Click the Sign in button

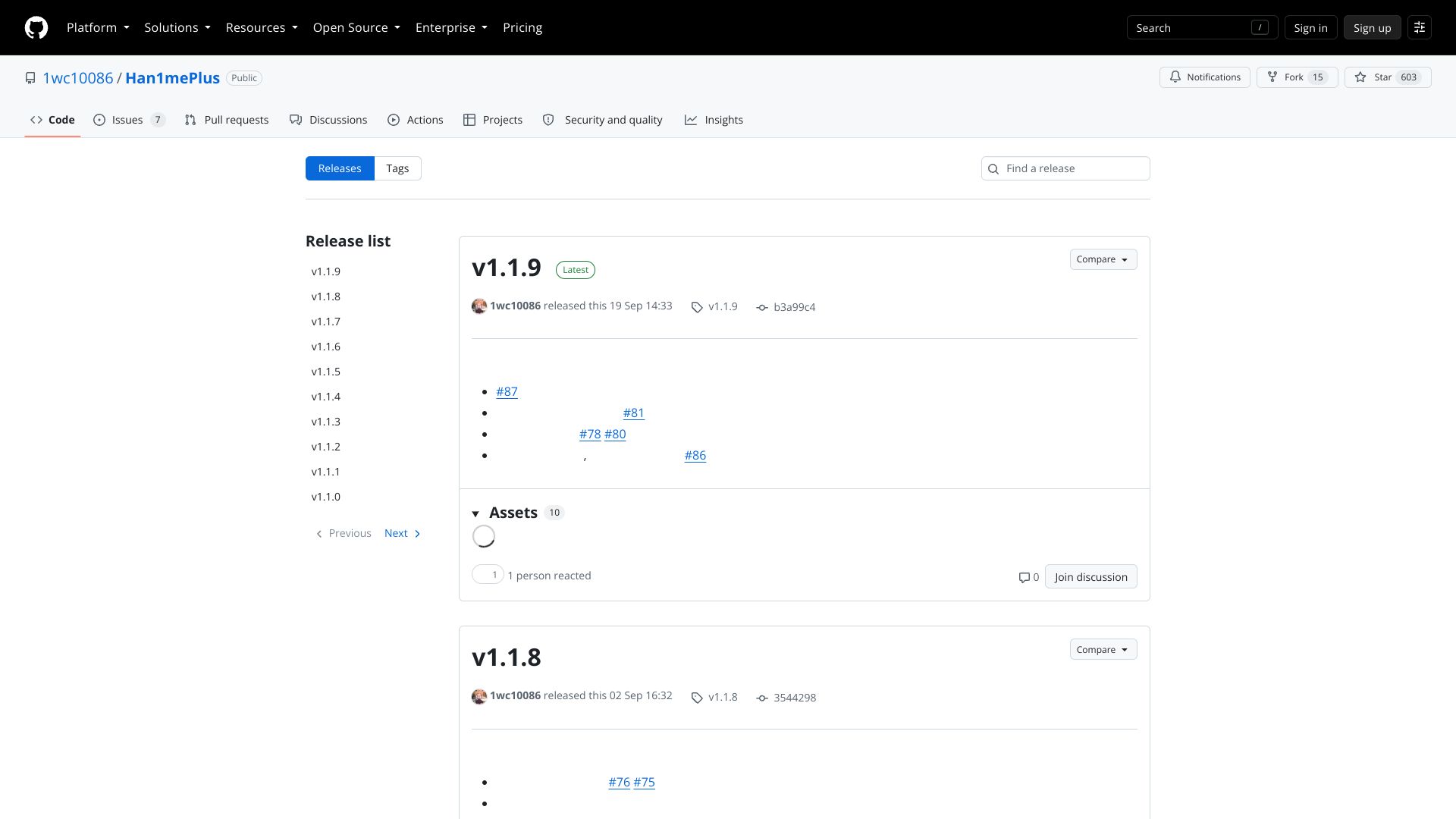(x=1310, y=28)
